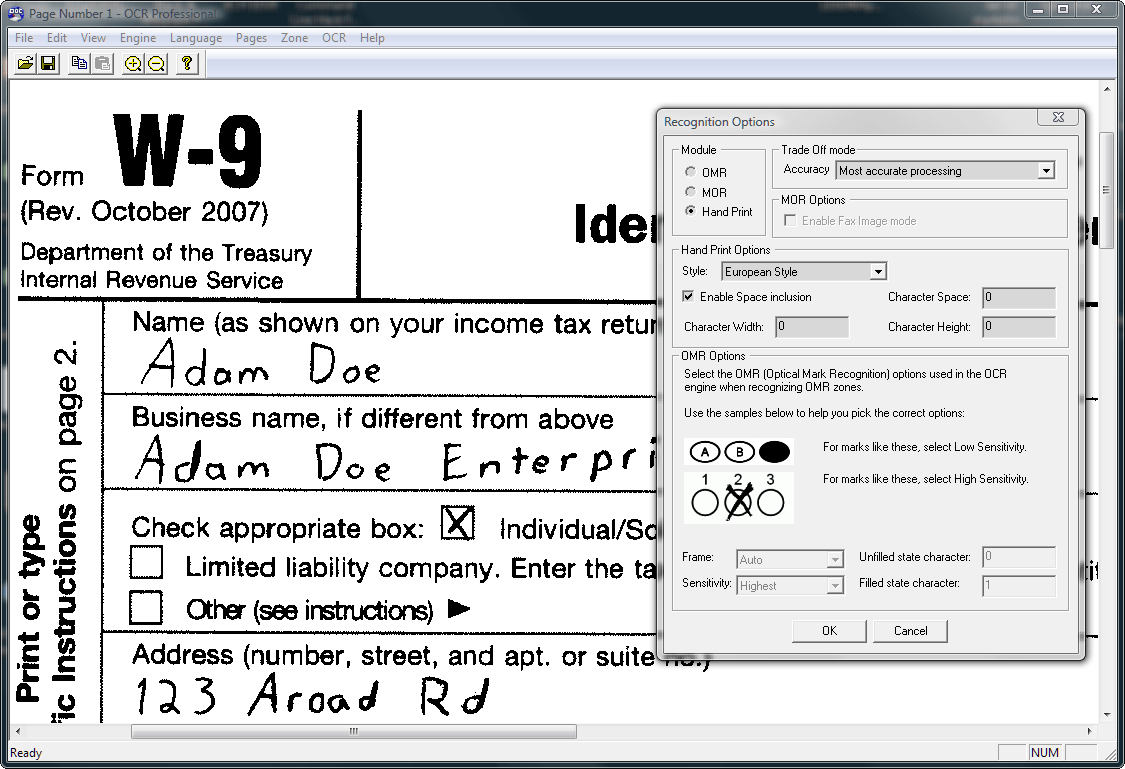Click the Limited liability company box on form

click(146, 562)
